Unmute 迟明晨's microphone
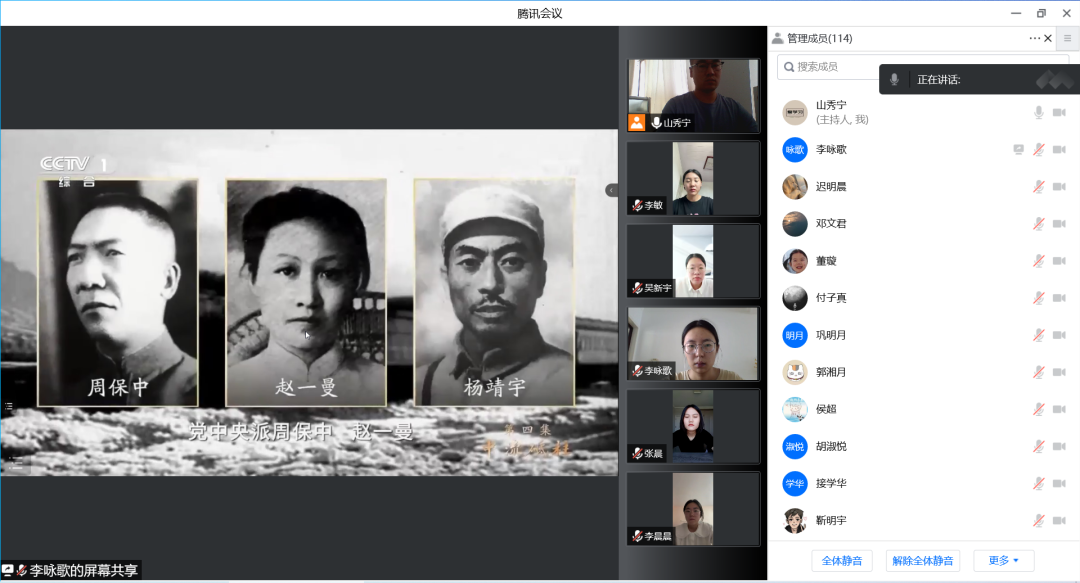The width and height of the screenshot is (1080, 583). tap(1039, 187)
